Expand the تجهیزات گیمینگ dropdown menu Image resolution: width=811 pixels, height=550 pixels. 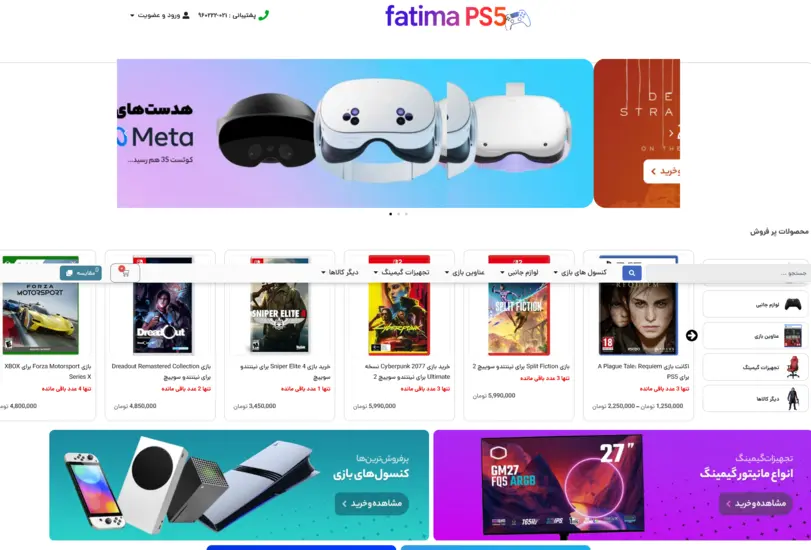coord(401,272)
